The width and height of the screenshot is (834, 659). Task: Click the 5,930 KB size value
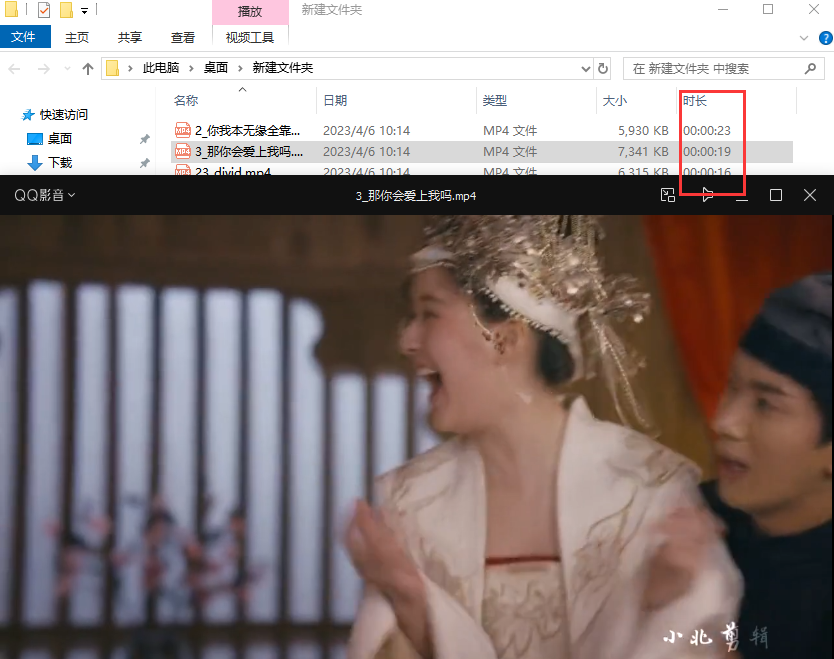[x=643, y=130]
